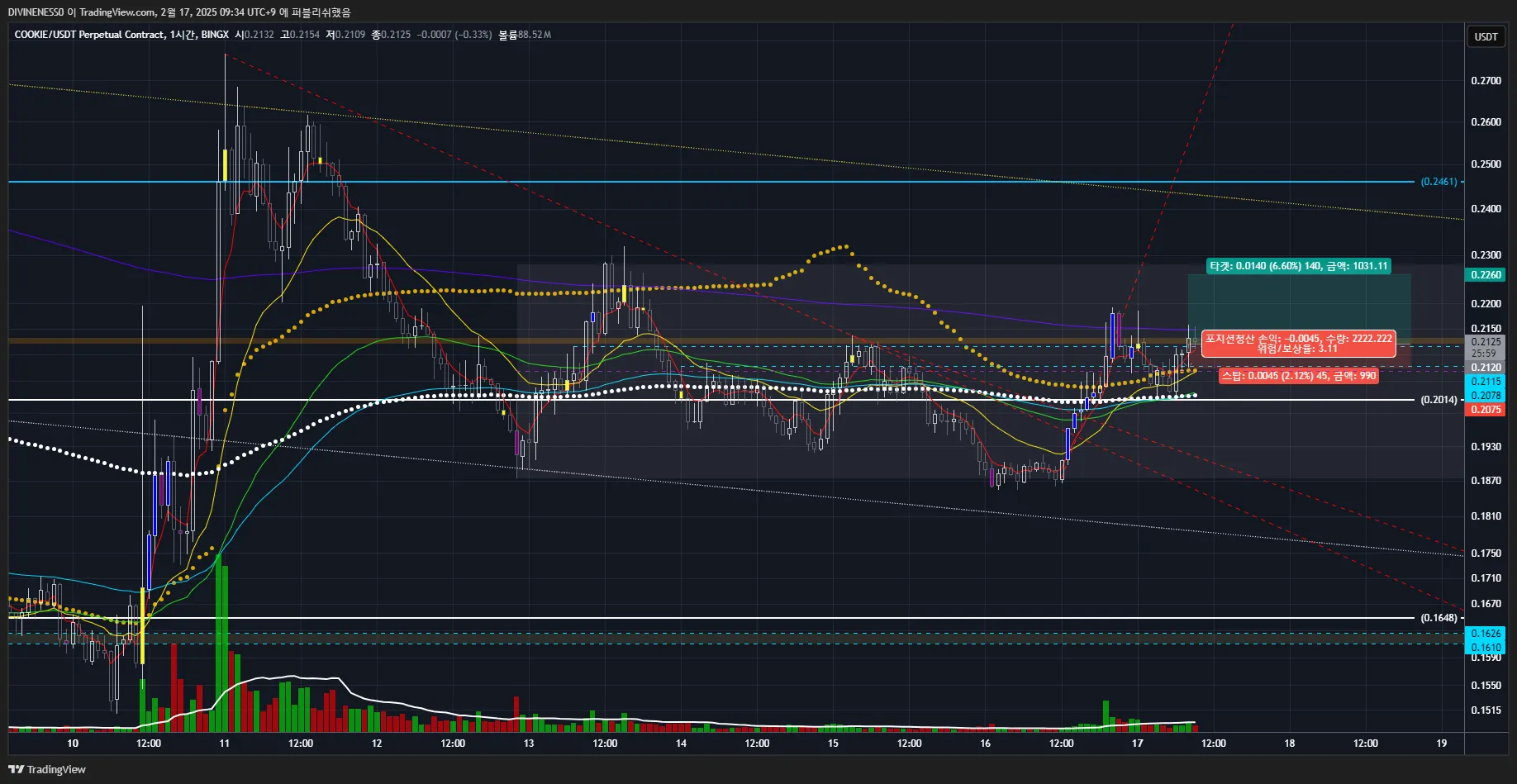Click the 0.1515 price axis label

[x=1486, y=710]
